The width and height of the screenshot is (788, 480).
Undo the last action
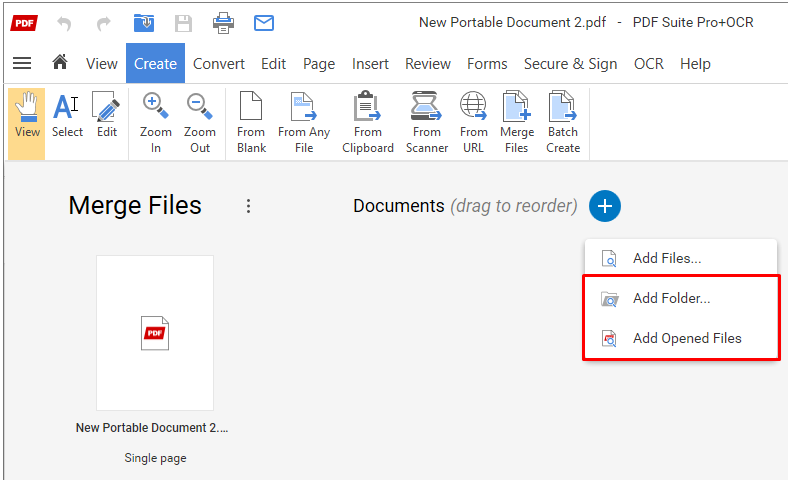64,23
